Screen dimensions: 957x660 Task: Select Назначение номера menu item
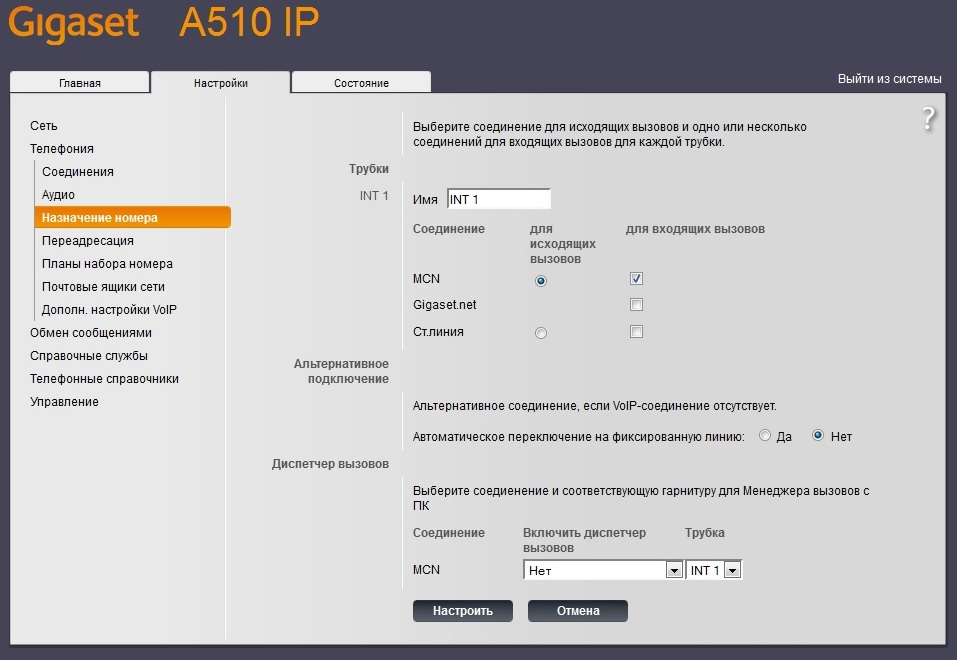(133, 217)
